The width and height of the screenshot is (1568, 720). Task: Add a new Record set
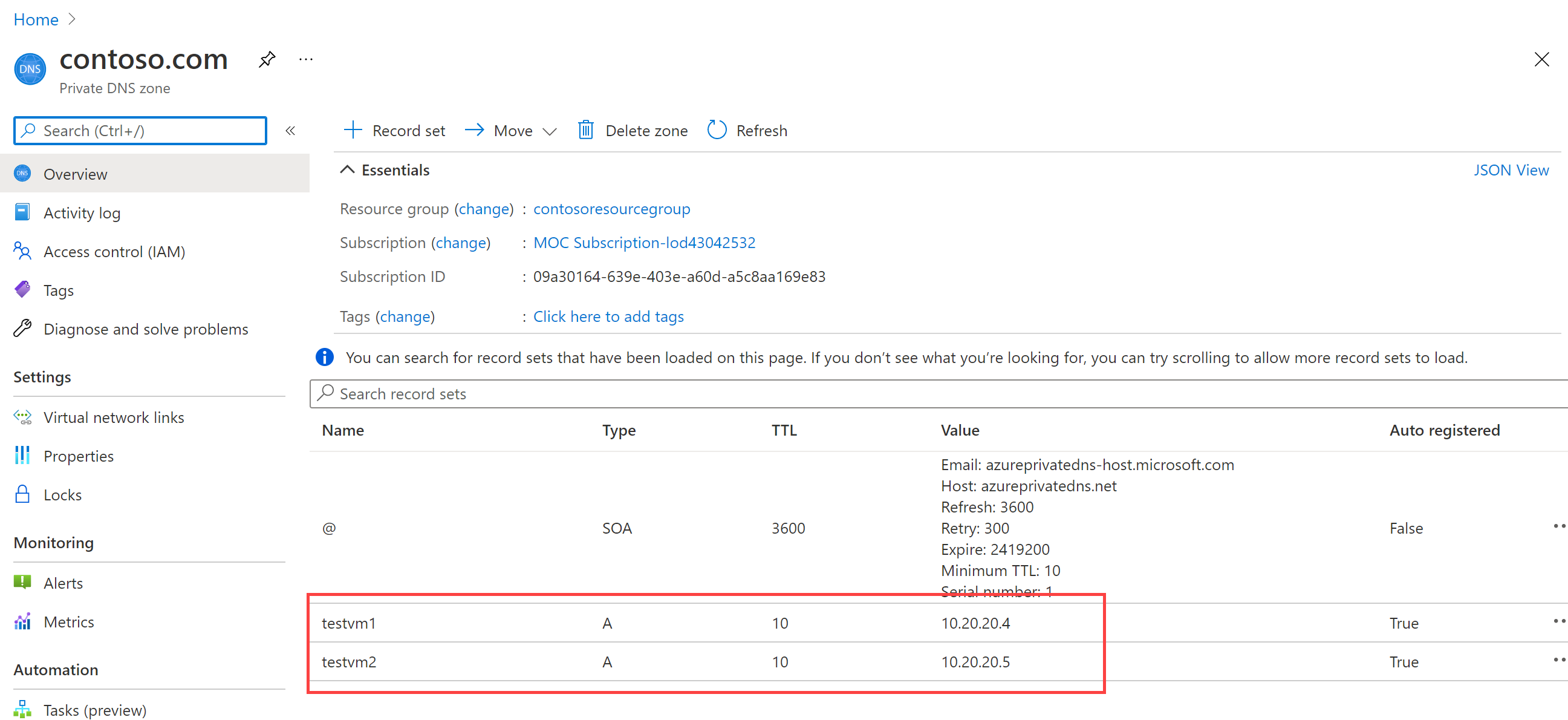393,129
